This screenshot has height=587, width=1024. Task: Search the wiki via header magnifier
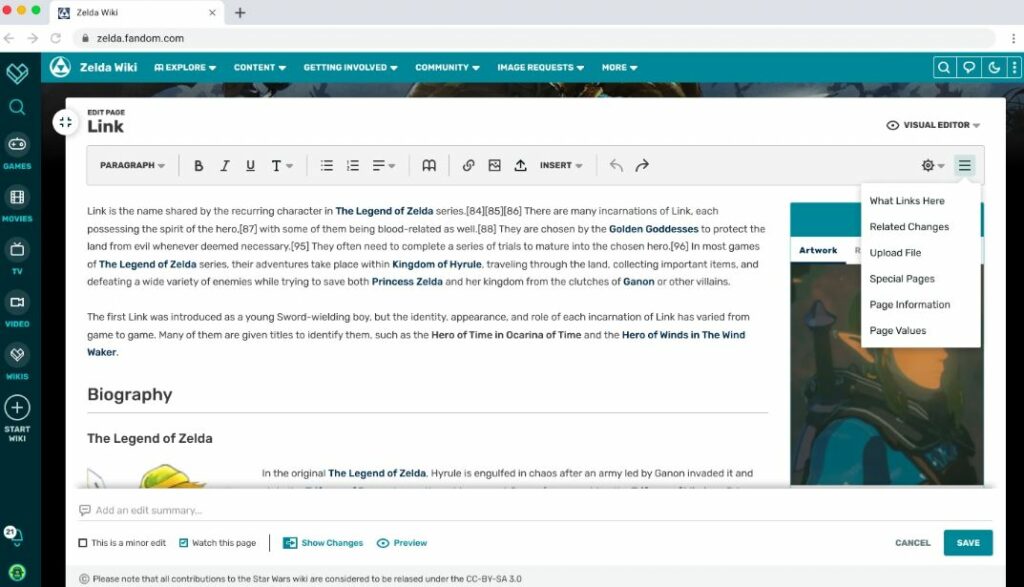[944, 67]
